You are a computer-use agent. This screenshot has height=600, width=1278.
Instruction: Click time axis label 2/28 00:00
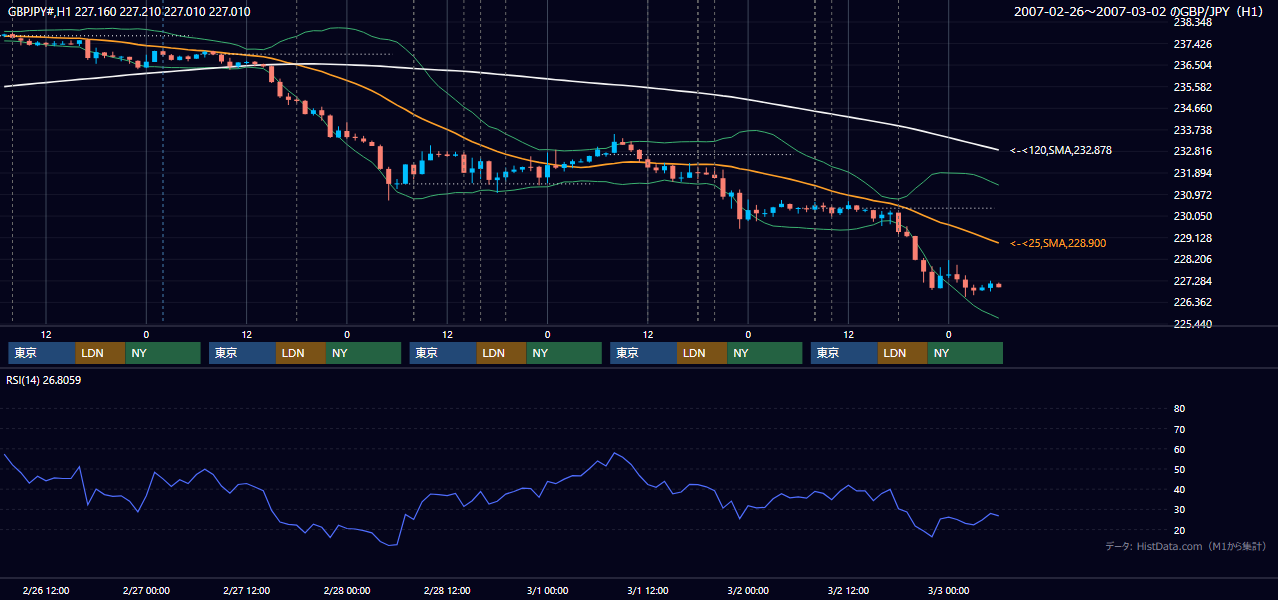pyautogui.click(x=347, y=590)
